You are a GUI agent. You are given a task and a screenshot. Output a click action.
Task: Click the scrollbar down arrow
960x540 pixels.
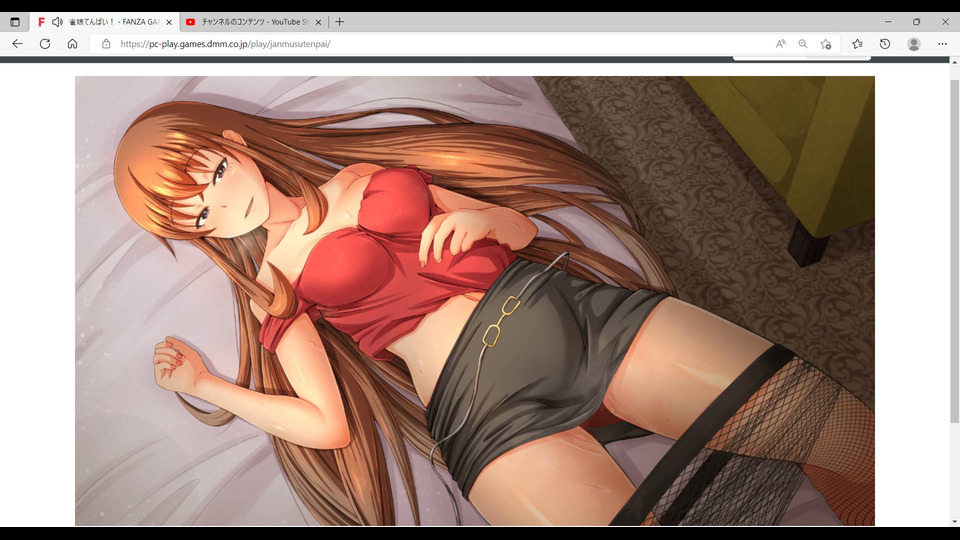pos(954,522)
